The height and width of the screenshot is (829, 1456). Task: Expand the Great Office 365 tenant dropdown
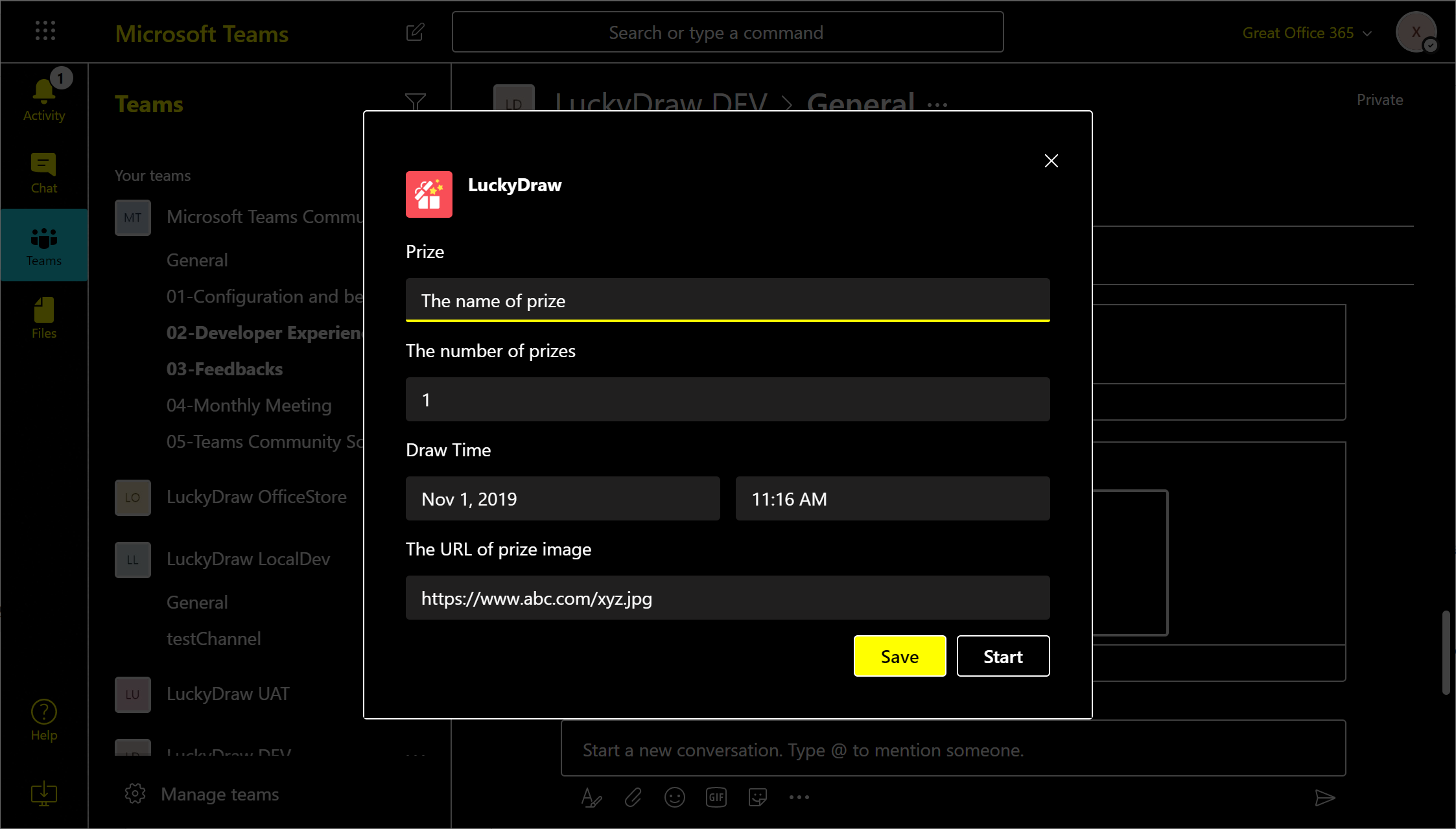pos(1308,33)
